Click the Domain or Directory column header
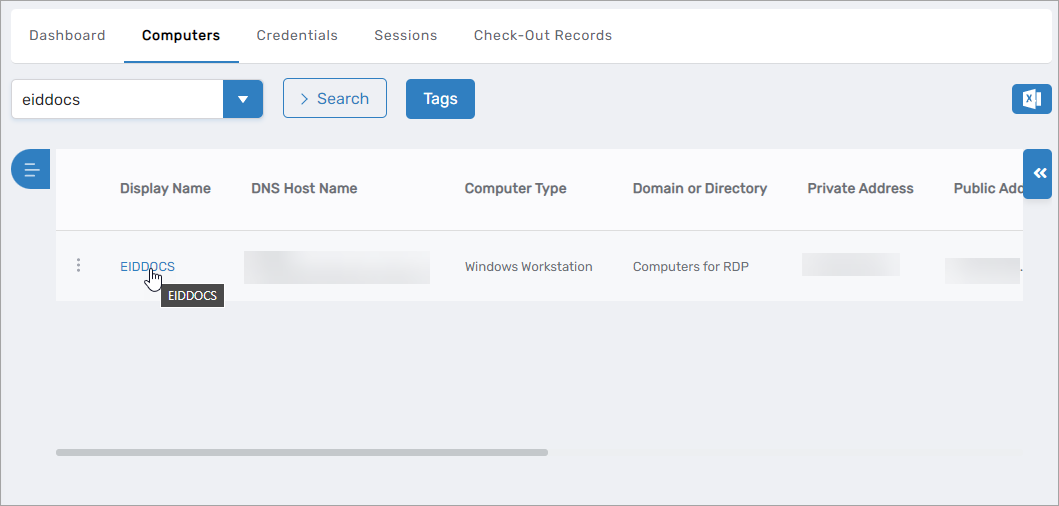The width and height of the screenshot is (1059, 506). [700, 189]
